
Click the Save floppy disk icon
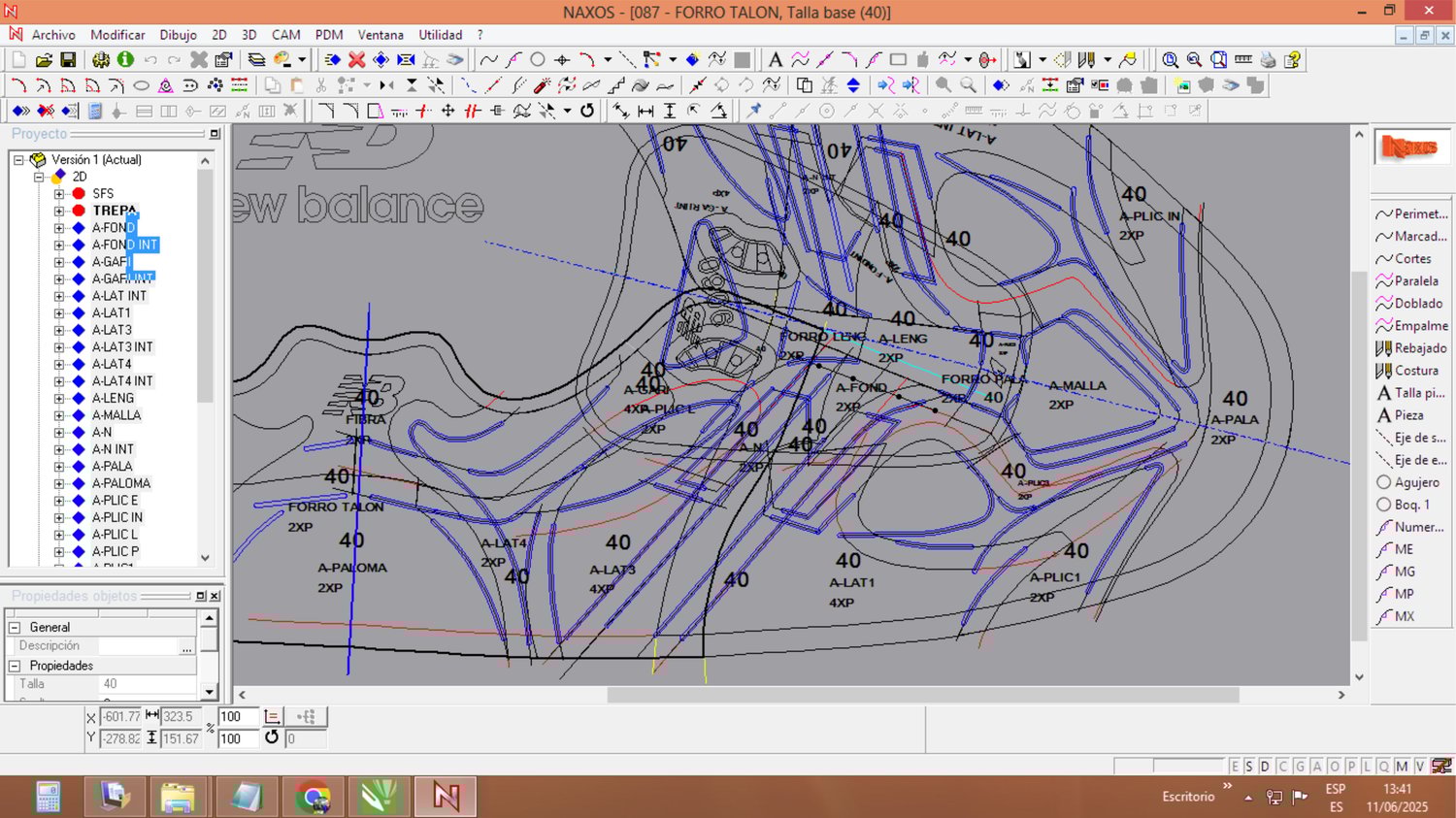[x=68, y=60]
